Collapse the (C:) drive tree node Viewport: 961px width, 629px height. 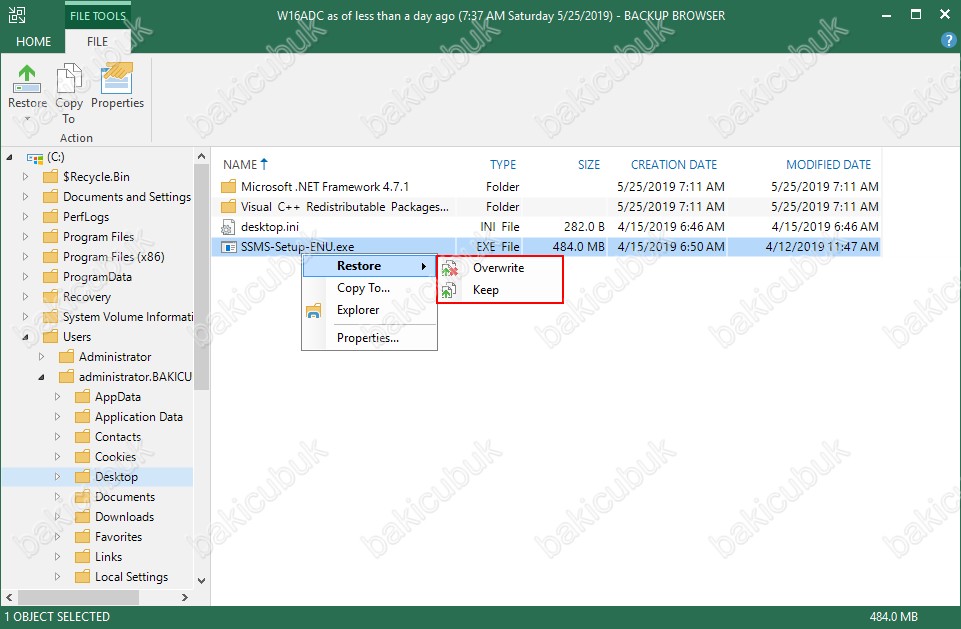pyautogui.click(x=9, y=158)
